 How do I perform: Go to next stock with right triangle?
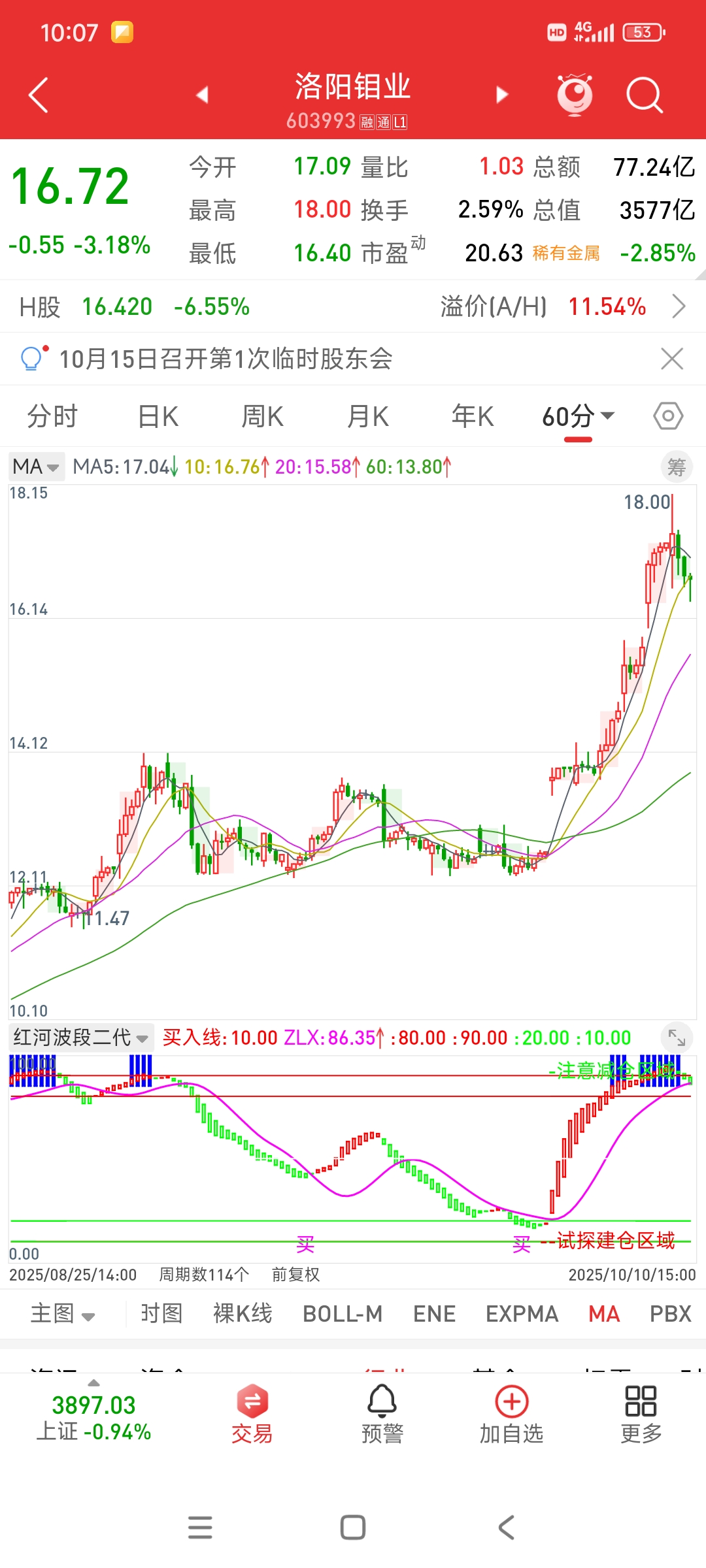[502, 95]
